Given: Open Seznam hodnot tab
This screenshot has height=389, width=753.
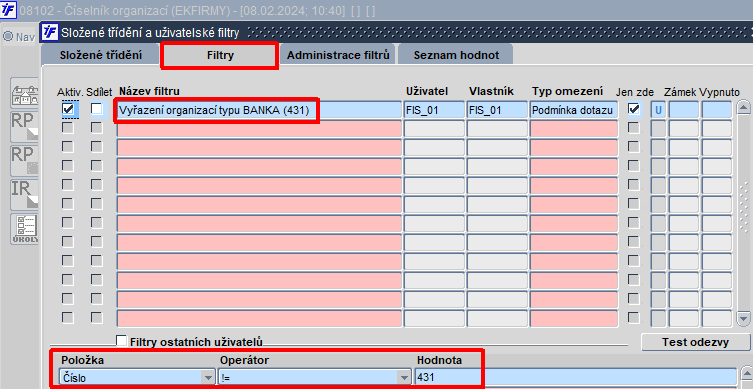Looking at the screenshot, I should 456,55.
